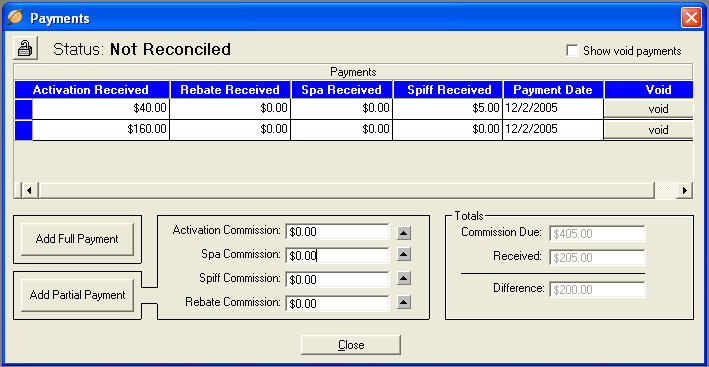Click the Payments grid caption bar
The width and height of the screenshot is (709, 367).
tap(353, 72)
